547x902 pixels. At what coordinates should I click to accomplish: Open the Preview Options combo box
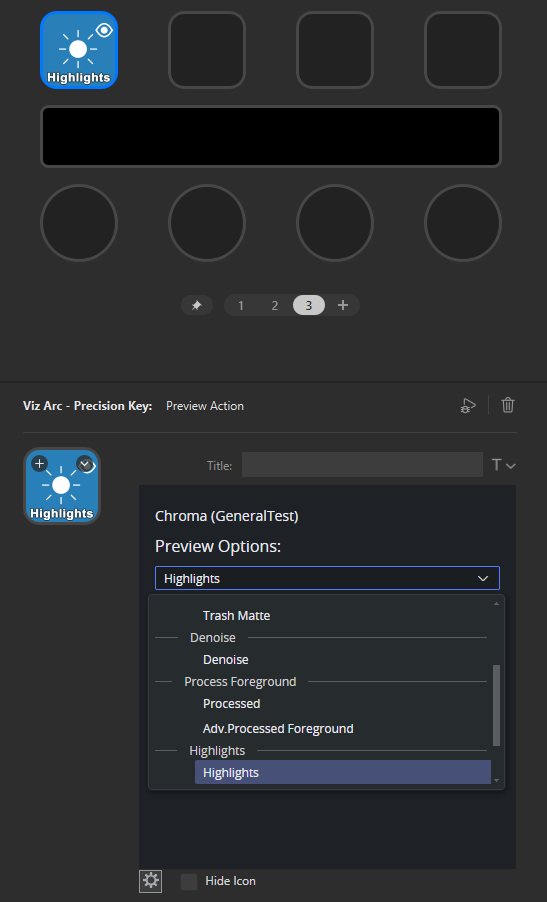point(327,578)
